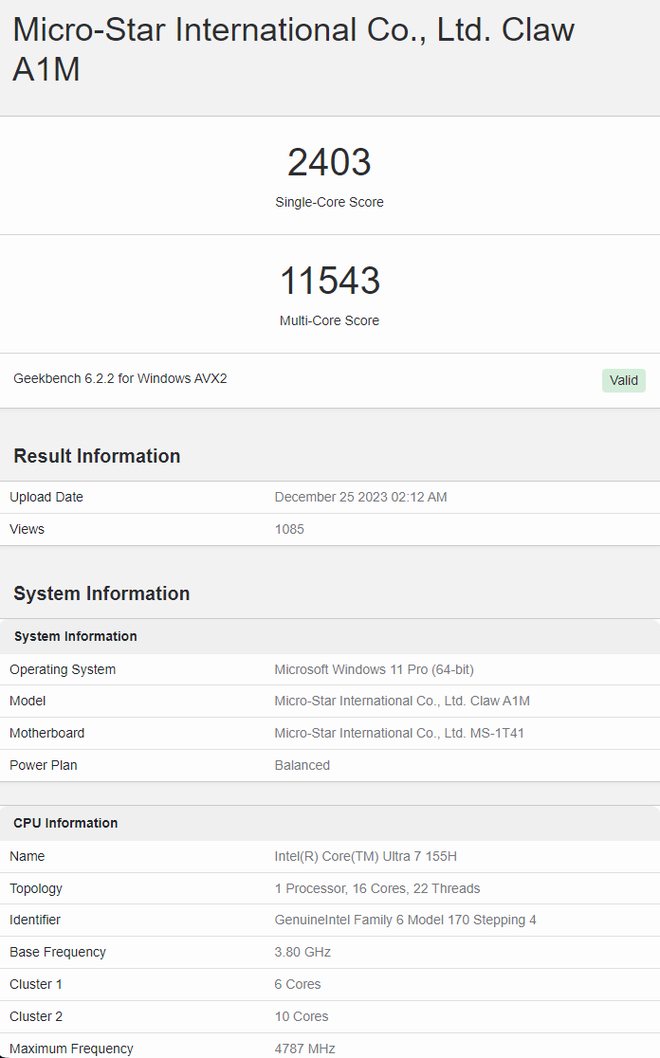The height and width of the screenshot is (1058, 660).
Task: Click the page title 'Micro-Star International Co., Ltd. Claw A1M'
Action: [294, 49]
